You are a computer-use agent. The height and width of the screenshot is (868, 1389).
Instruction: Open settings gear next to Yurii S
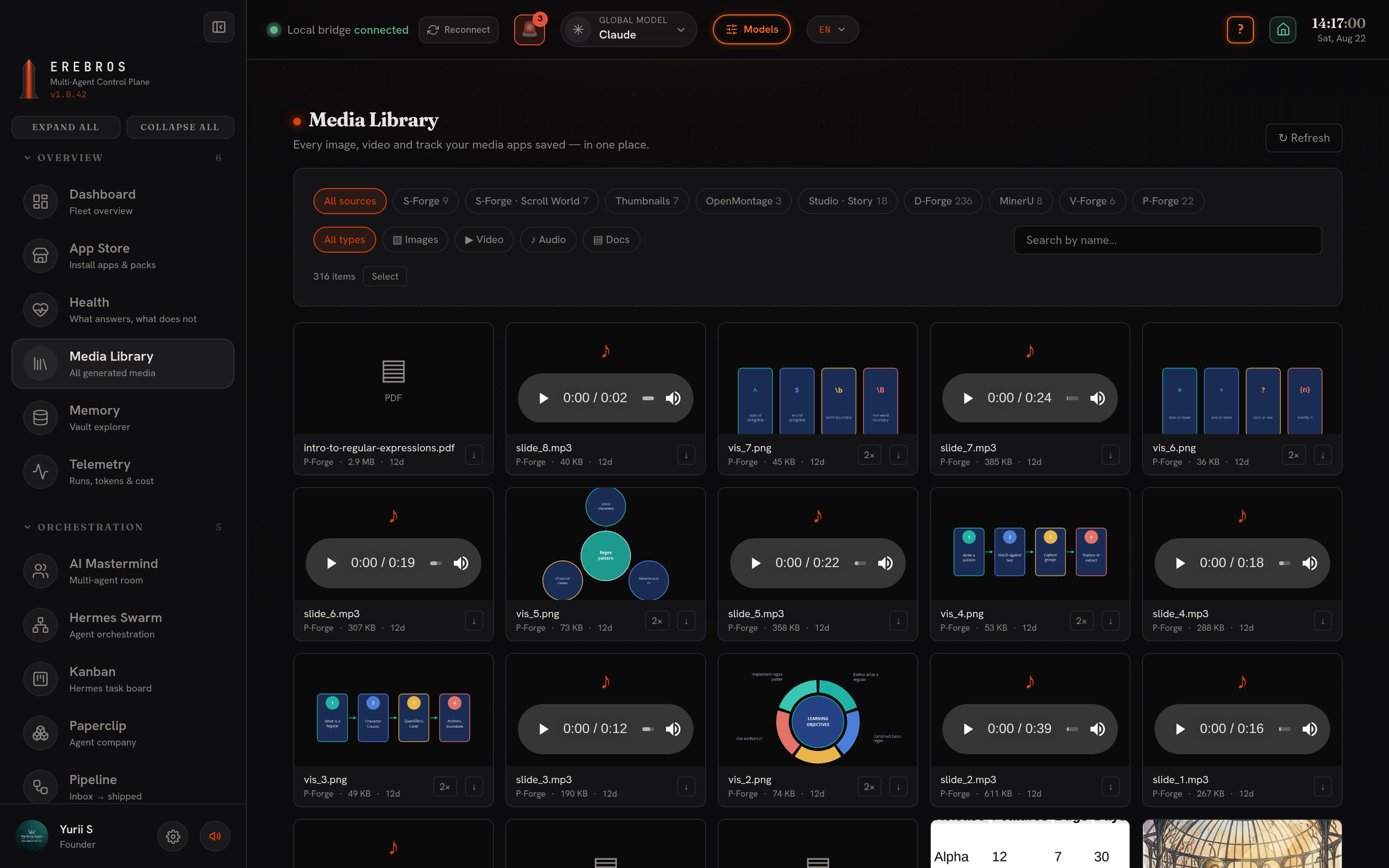[173, 837]
